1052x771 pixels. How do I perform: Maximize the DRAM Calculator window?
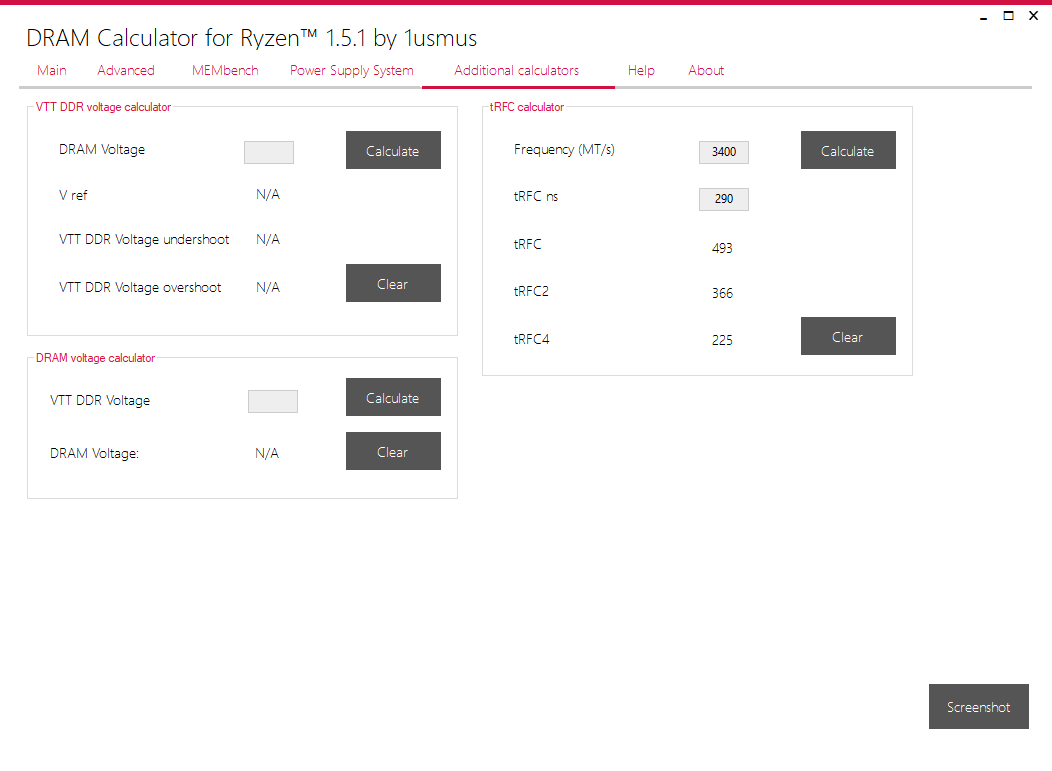1008,15
